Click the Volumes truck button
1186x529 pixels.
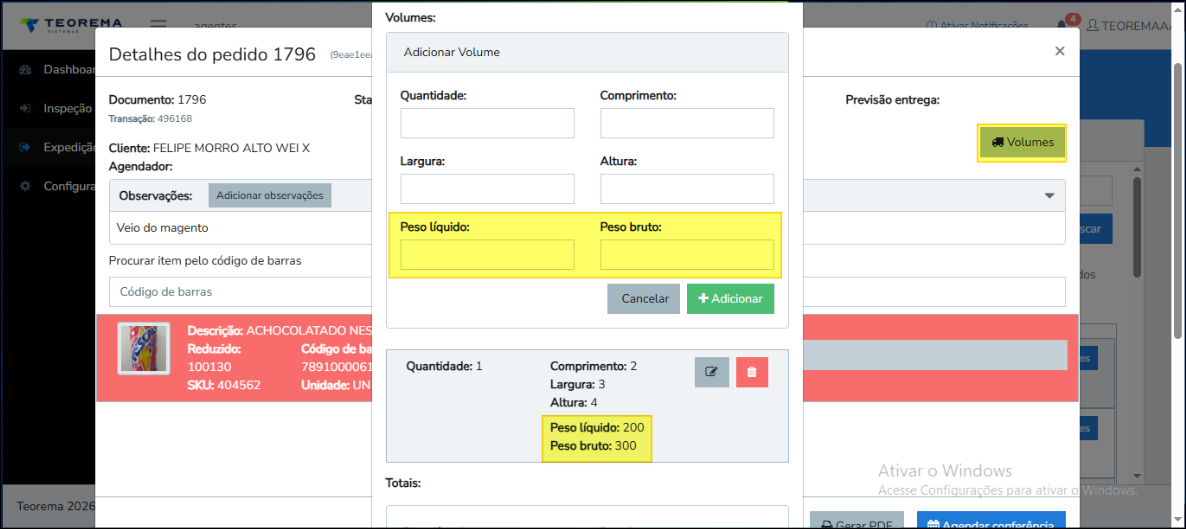click(1022, 142)
